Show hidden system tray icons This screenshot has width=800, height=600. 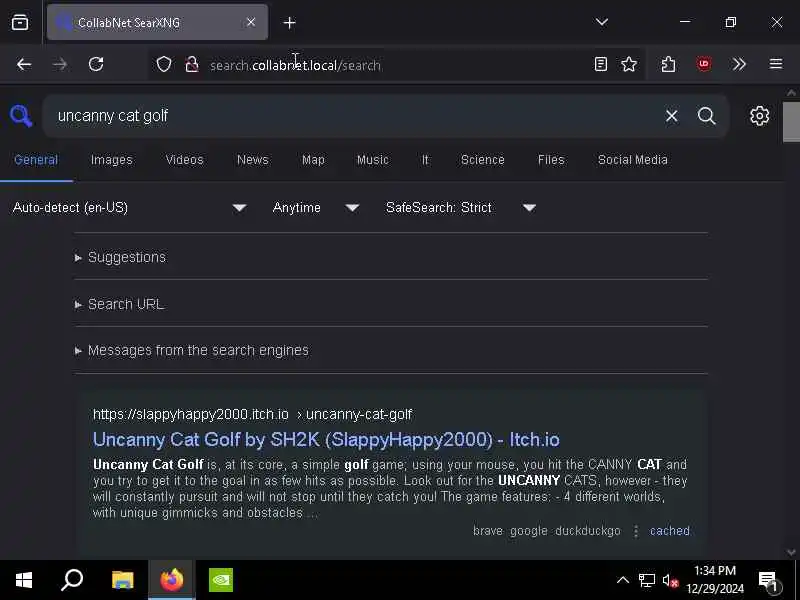623,580
